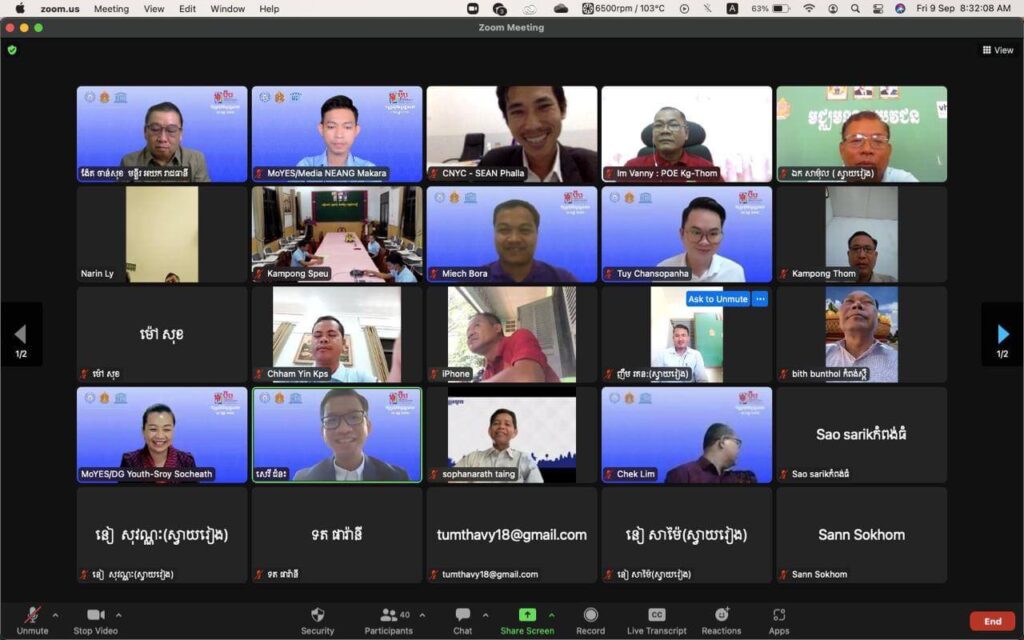Viewport: 1024px width, 640px height.
Task: Open the View layout options
Action: [997, 50]
